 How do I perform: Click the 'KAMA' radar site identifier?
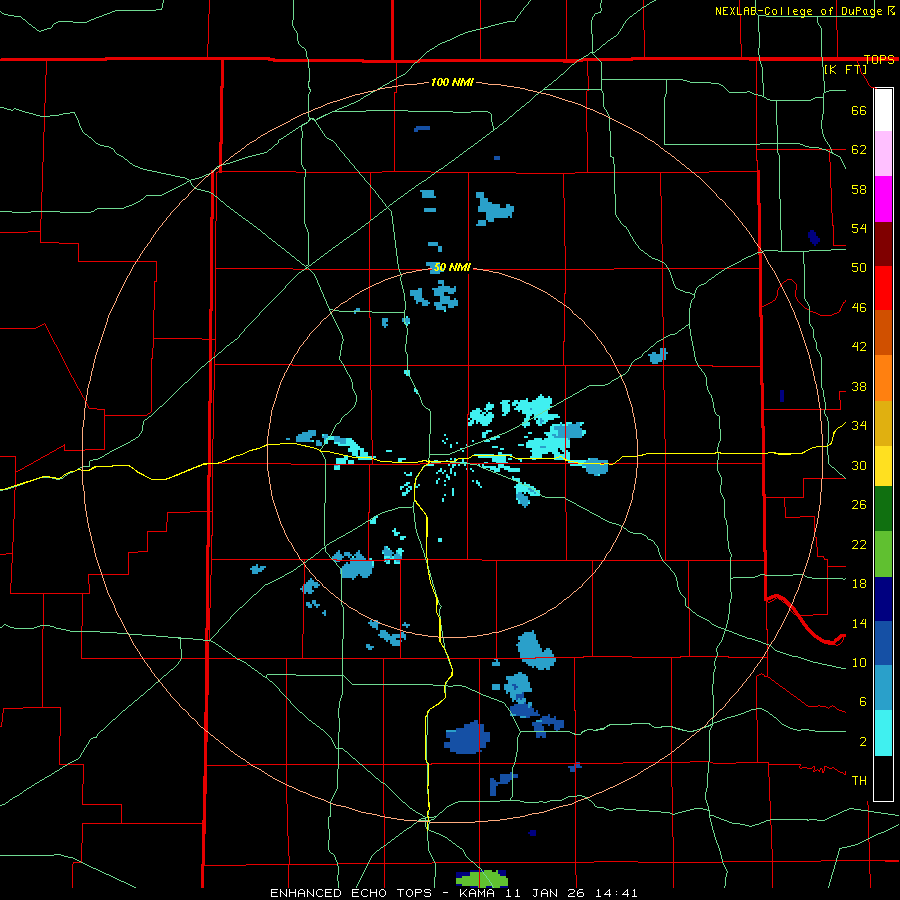pos(476,893)
